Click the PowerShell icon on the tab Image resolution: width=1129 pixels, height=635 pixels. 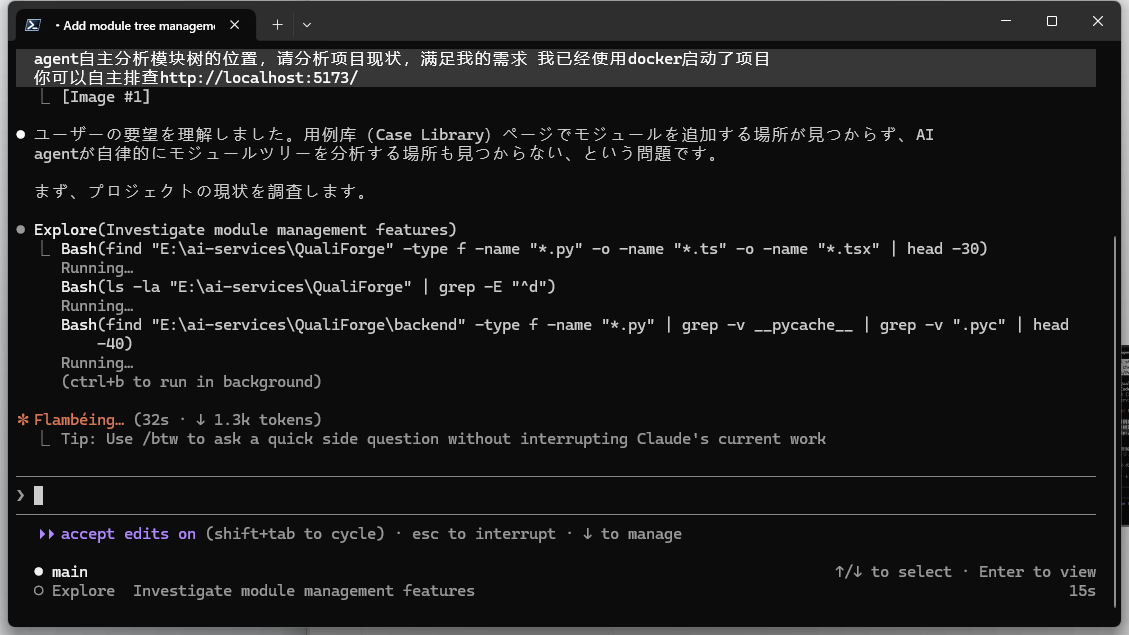click(x=32, y=25)
